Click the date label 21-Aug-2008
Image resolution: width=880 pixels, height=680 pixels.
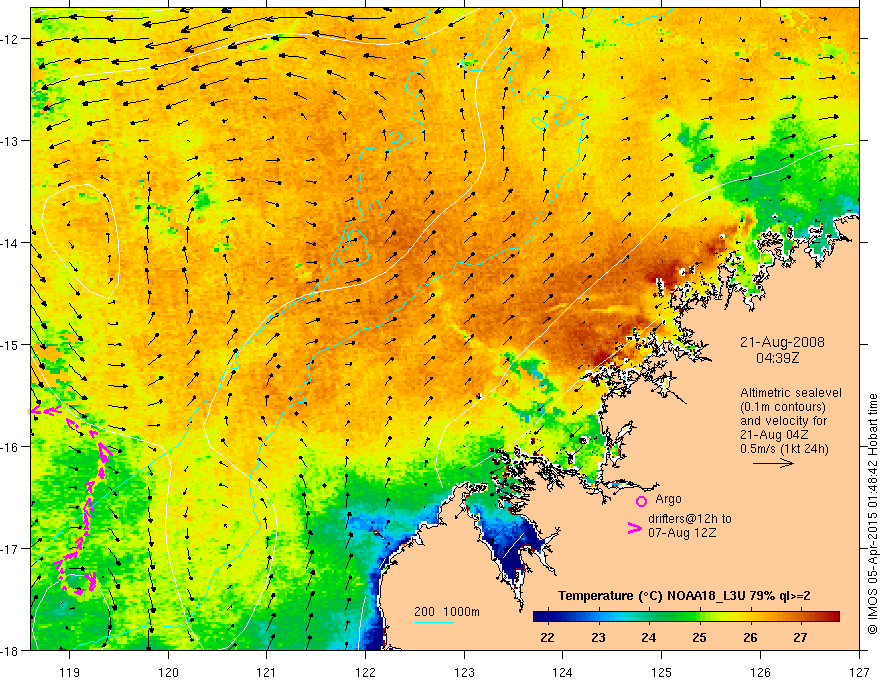(x=782, y=342)
